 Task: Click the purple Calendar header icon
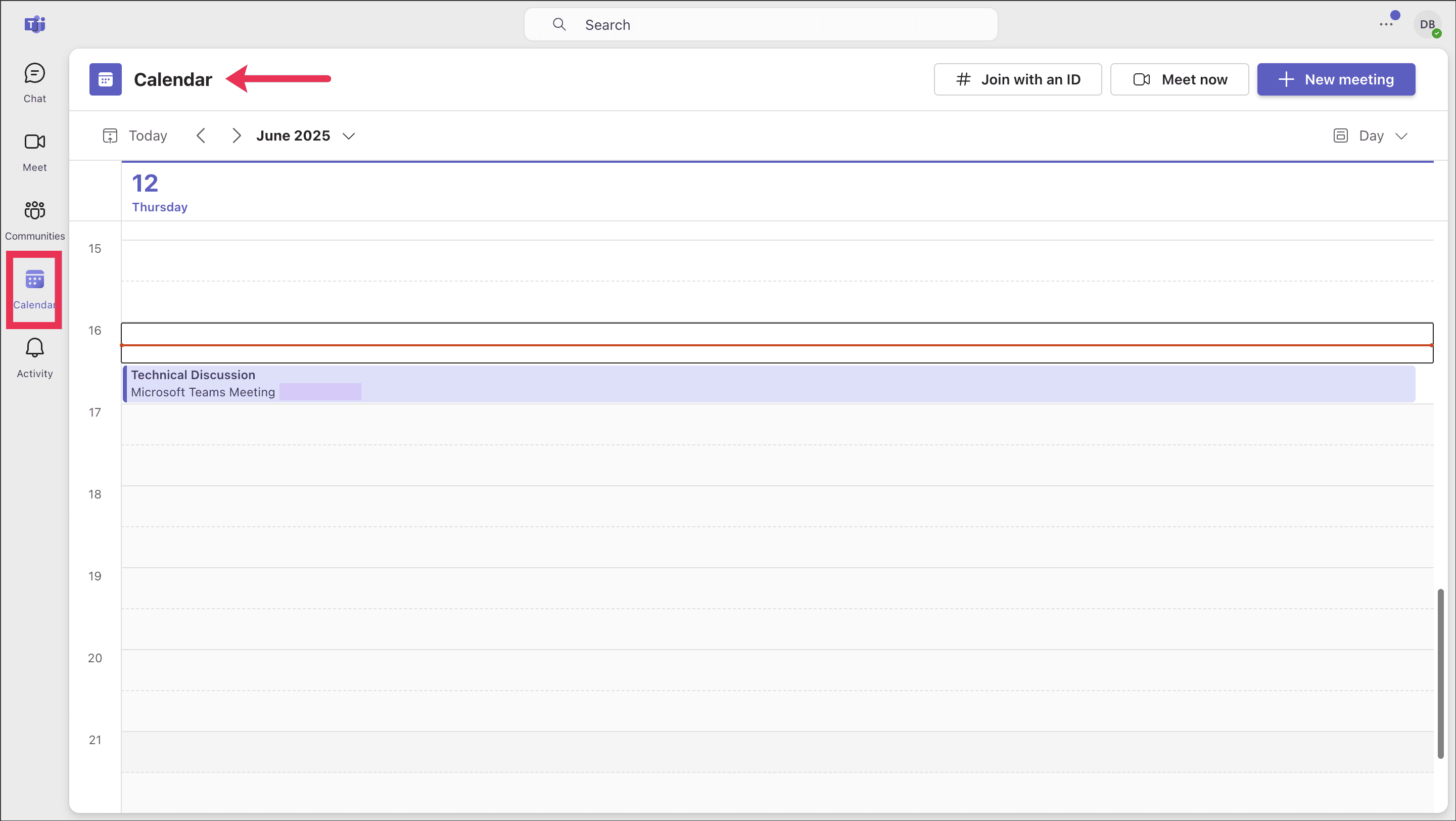click(105, 79)
